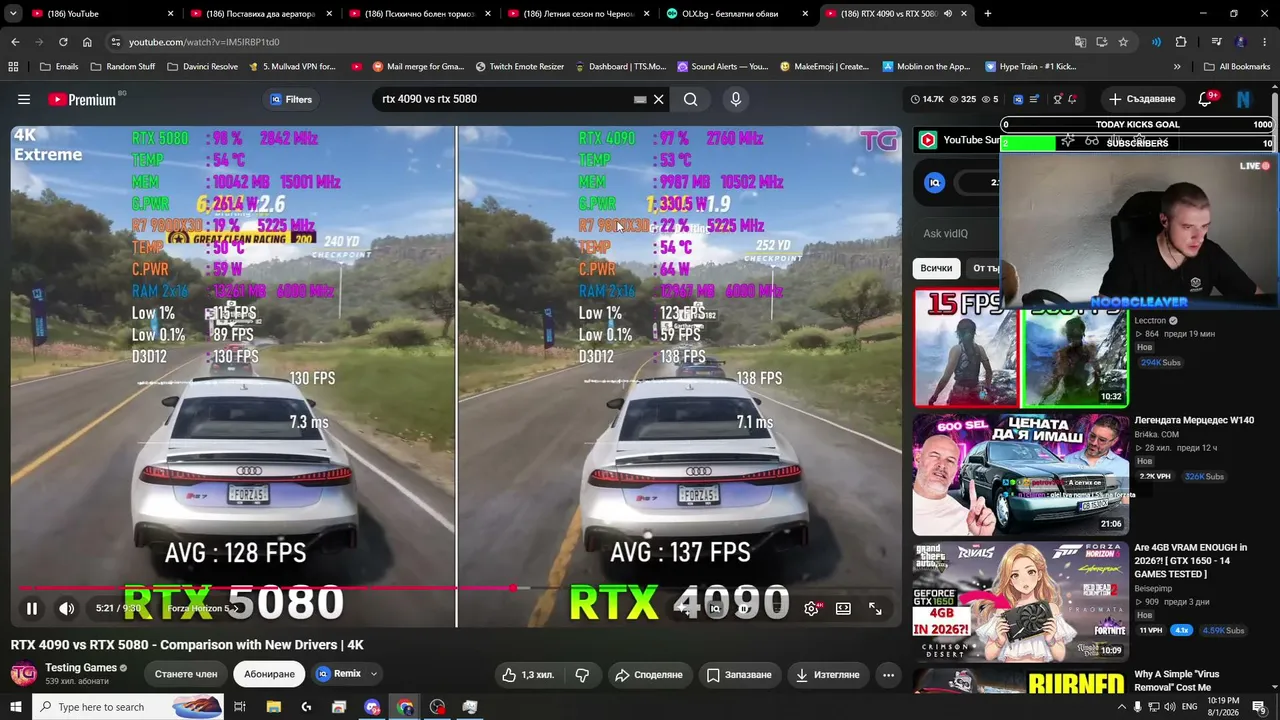Switch to the Летния сезон по Черном tab
The height and width of the screenshot is (720, 1280).
pyautogui.click(x=577, y=14)
